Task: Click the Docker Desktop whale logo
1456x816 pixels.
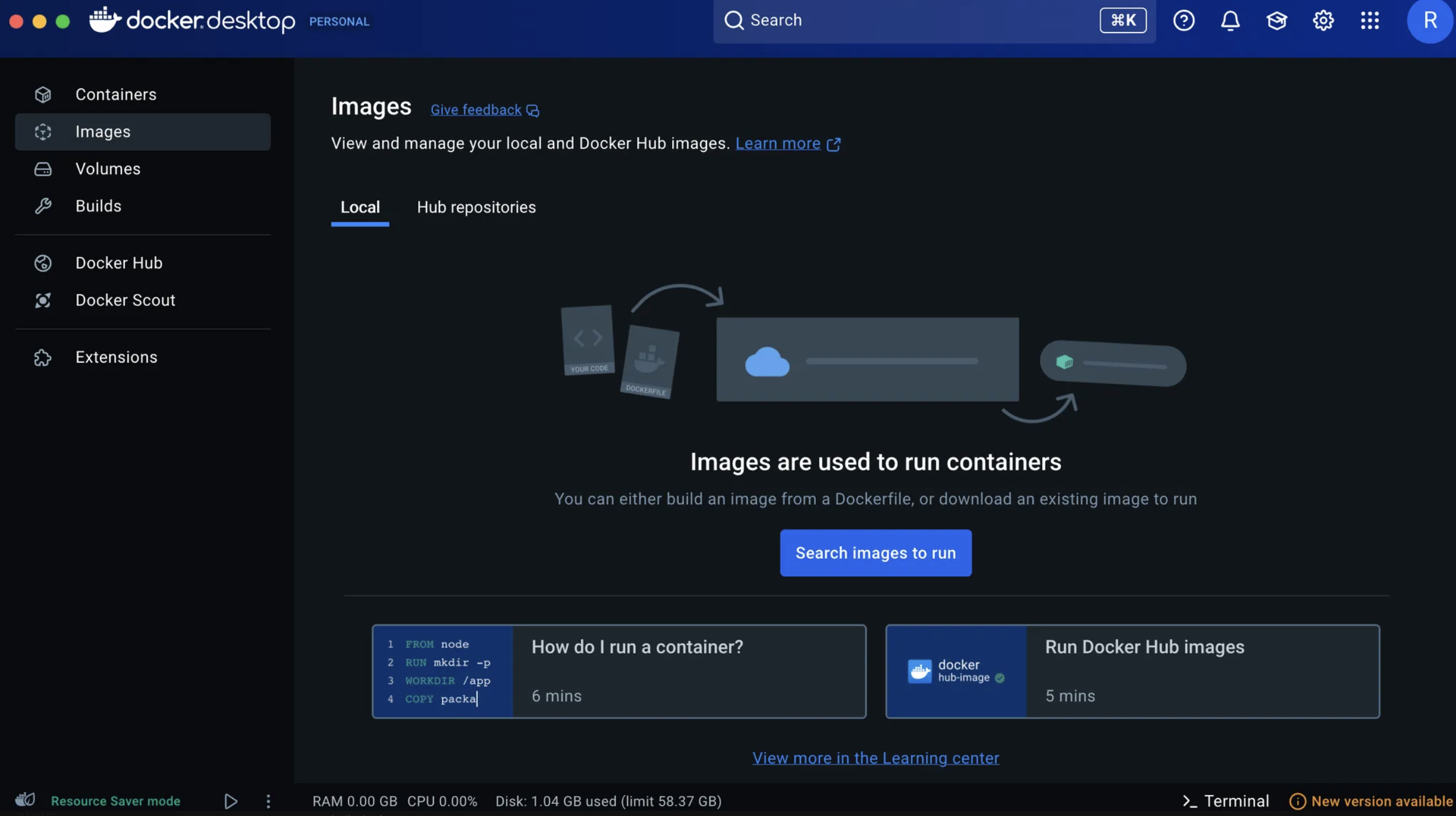Action: tap(105, 20)
